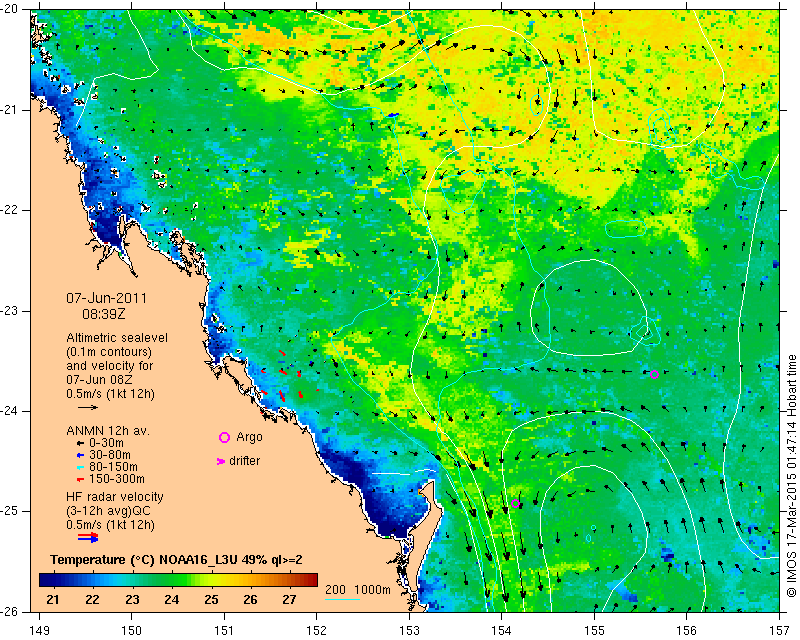
Task: Click the '150-300m' depth label
Action: tap(117, 479)
